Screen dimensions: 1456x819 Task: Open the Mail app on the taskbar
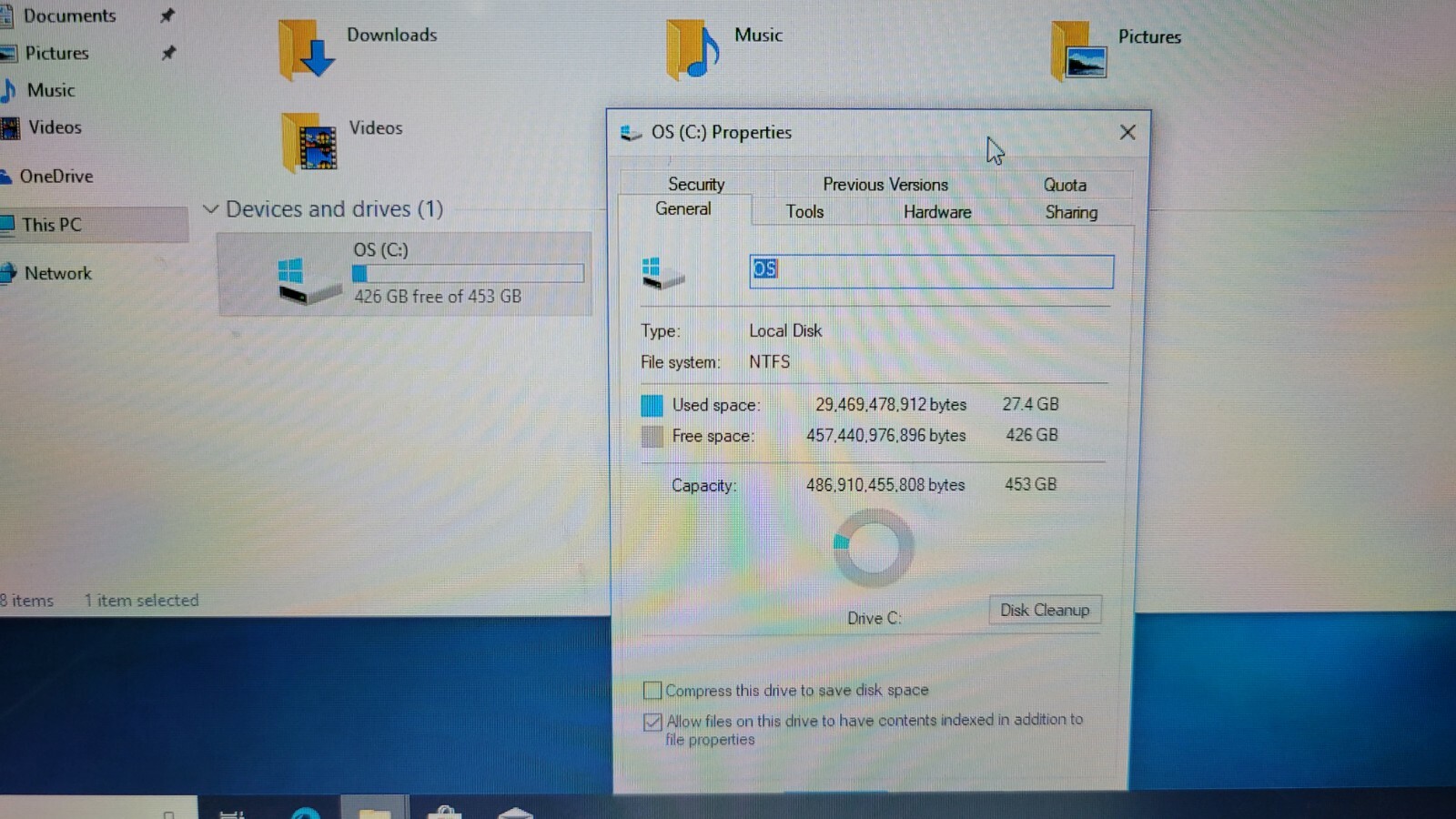[x=514, y=812]
